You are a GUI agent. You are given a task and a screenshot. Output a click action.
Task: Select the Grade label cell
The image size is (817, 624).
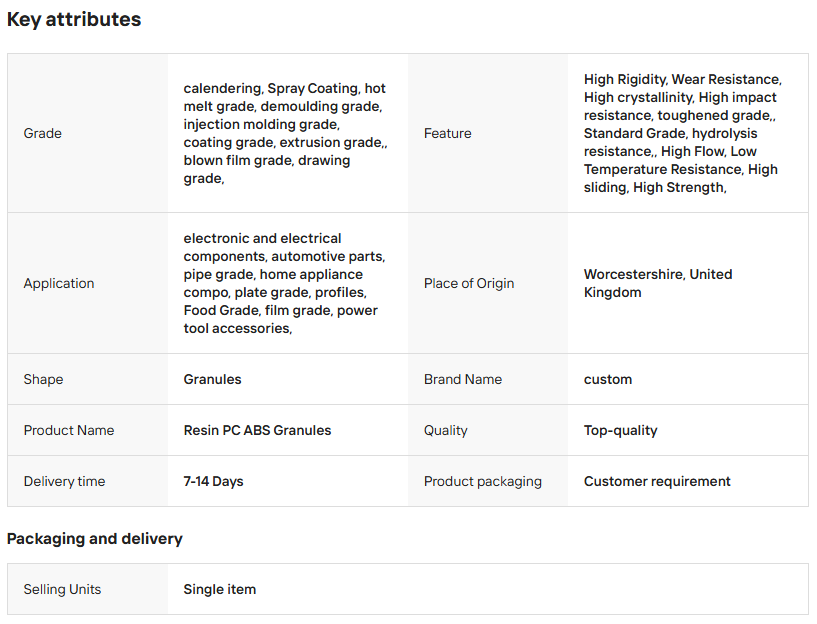[88, 133]
